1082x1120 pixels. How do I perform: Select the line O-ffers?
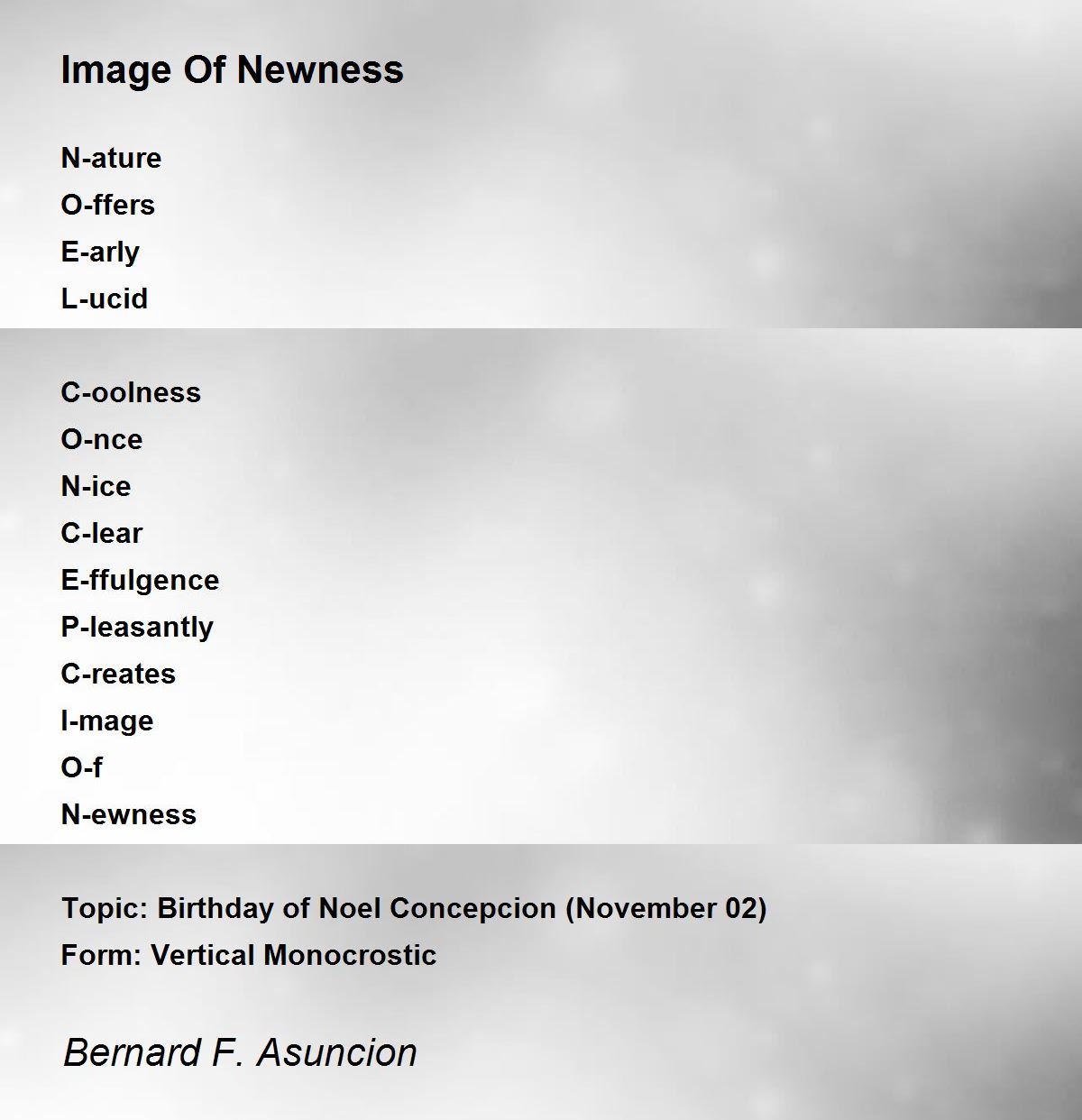coord(107,205)
